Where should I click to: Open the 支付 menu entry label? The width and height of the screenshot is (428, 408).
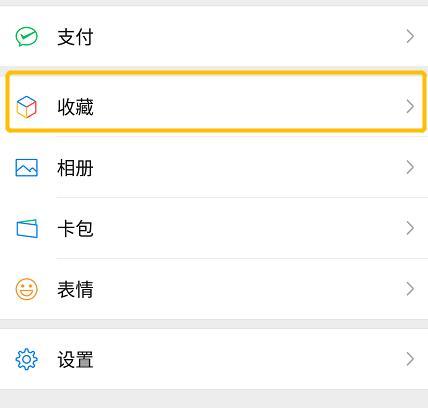pyautogui.click(x=75, y=37)
